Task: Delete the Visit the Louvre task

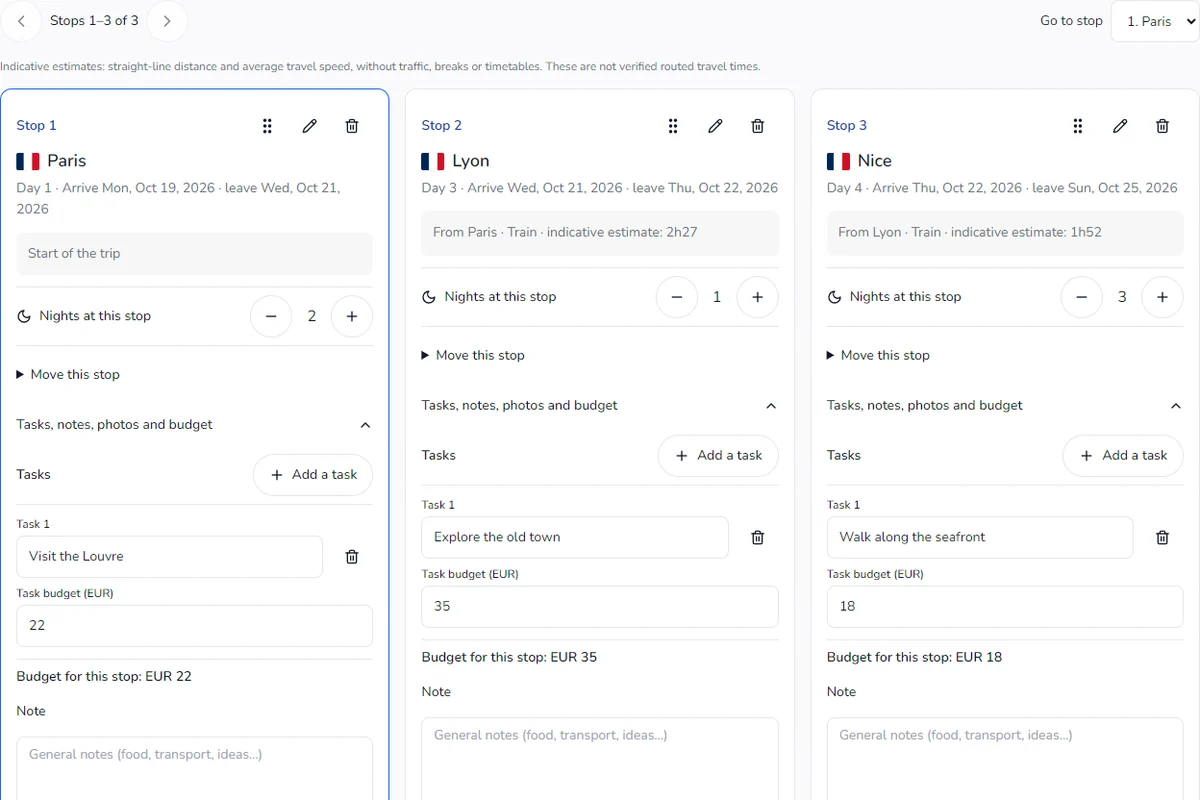Action: [352, 557]
